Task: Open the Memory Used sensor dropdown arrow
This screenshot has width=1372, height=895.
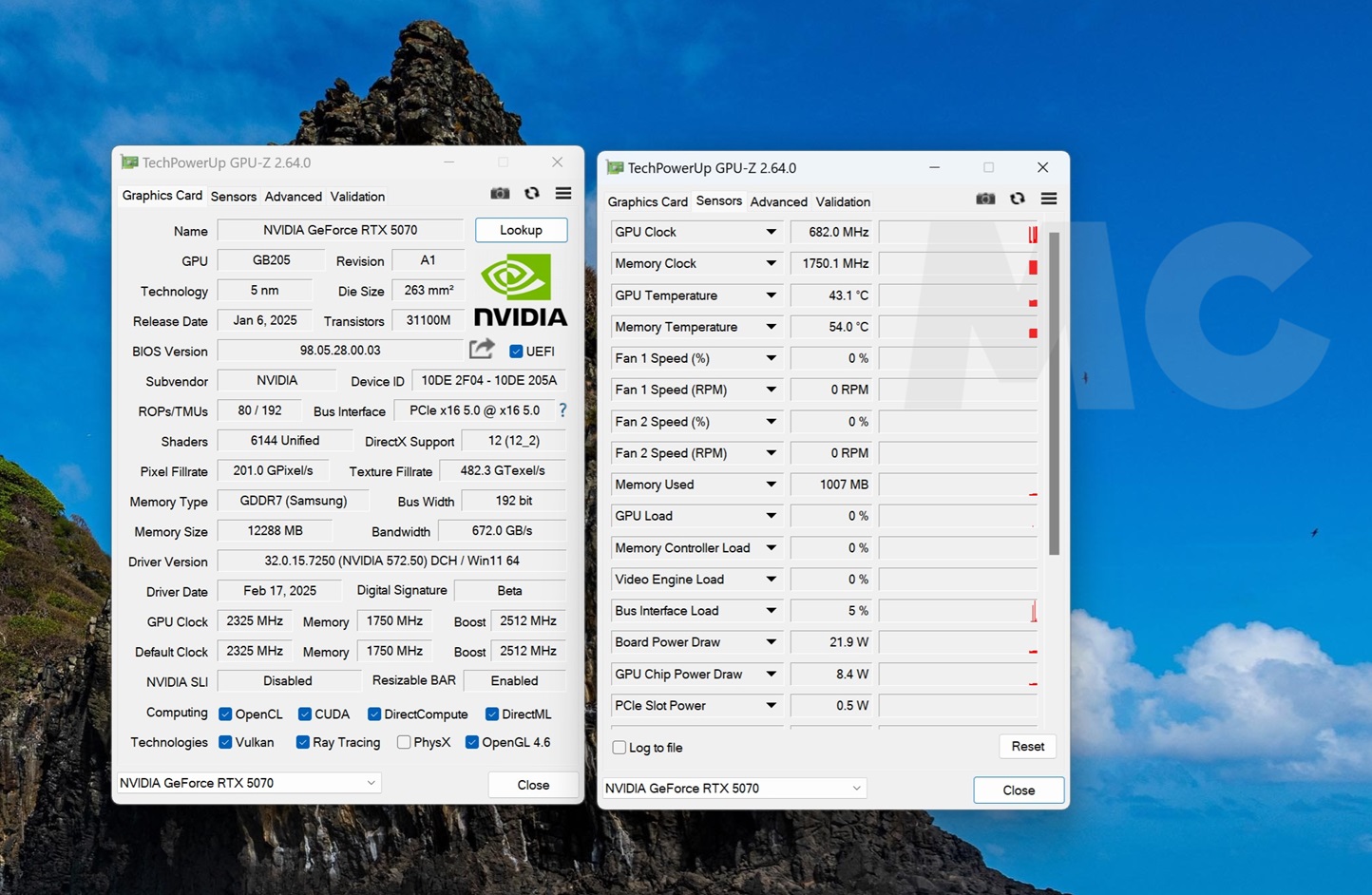Action: click(772, 485)
